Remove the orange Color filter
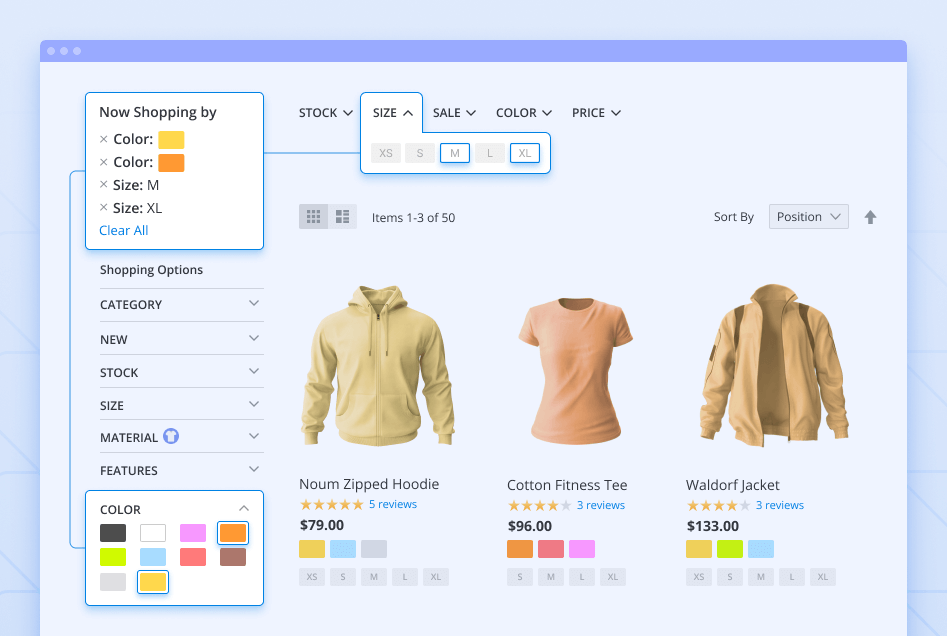 [x=104, y=163]
